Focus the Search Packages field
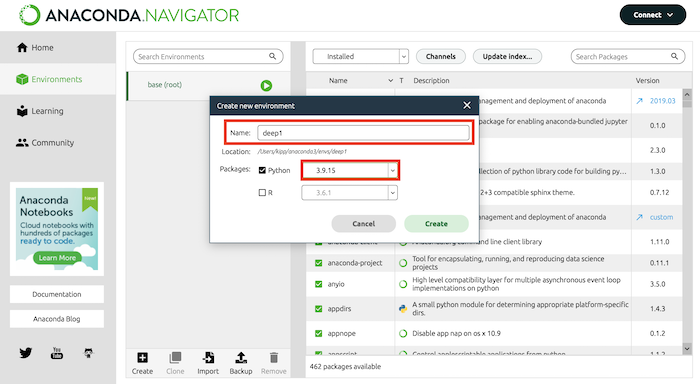The image size is (700, 384). click(x=628, y=56)
